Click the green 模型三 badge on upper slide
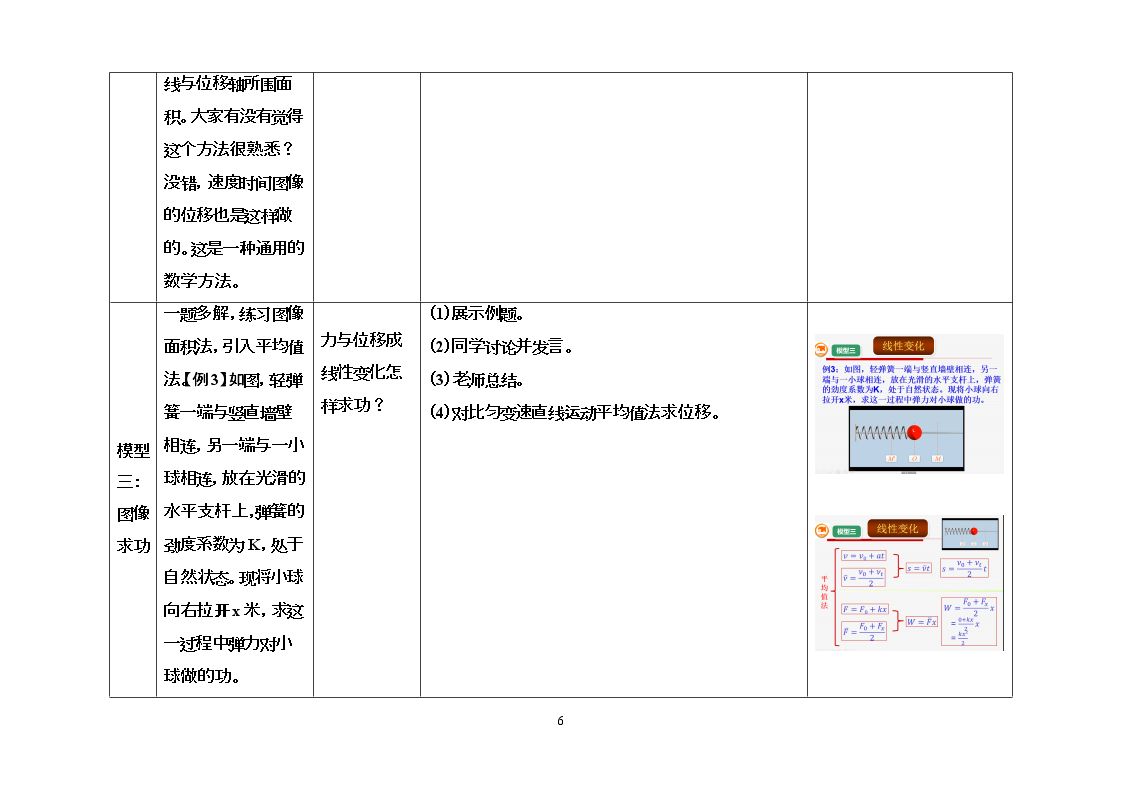The width and height of the screenshot is (1123, 794). click(x=846, y=350)
